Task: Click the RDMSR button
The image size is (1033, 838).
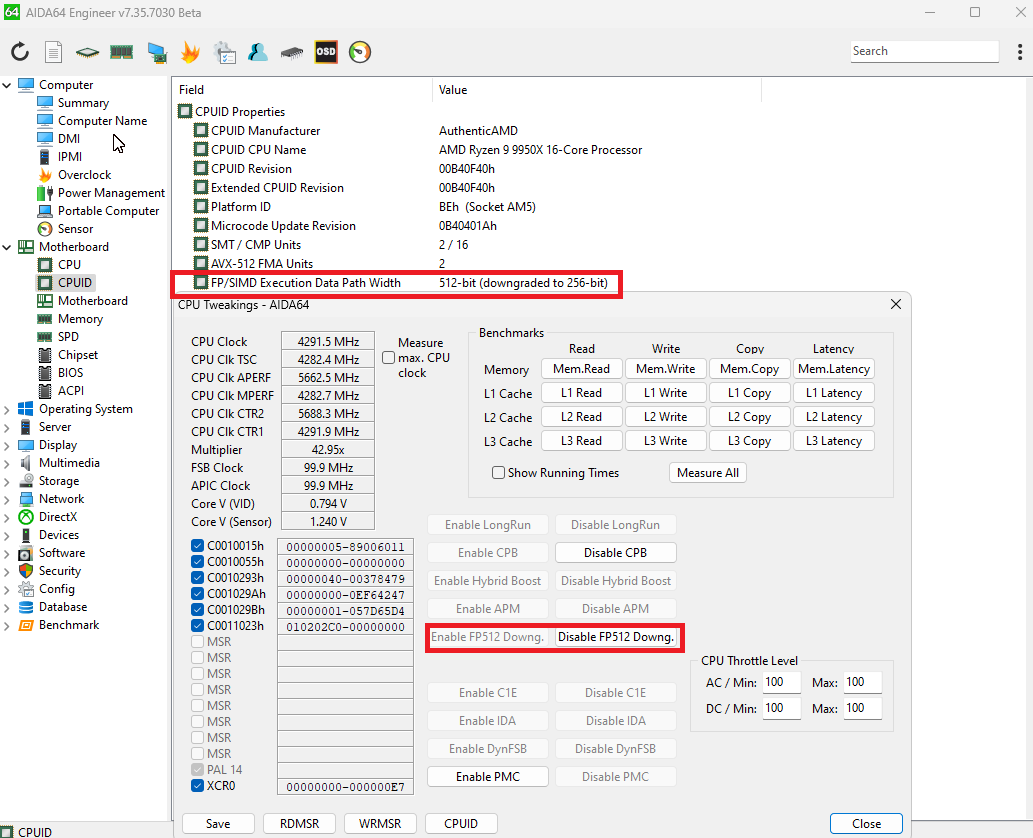Action: (x=299, y=824)
